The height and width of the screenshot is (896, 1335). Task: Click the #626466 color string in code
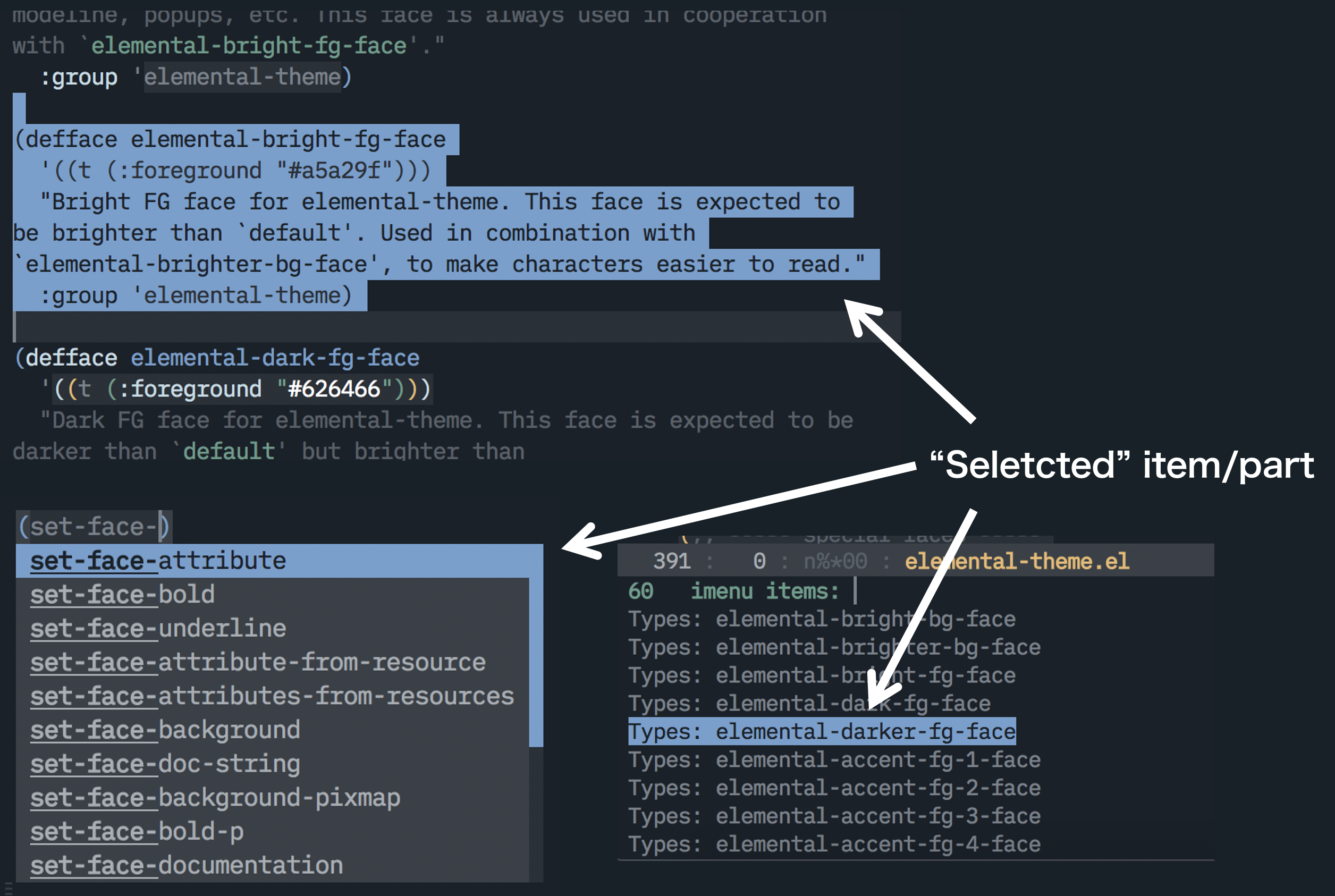coord(334,389)
